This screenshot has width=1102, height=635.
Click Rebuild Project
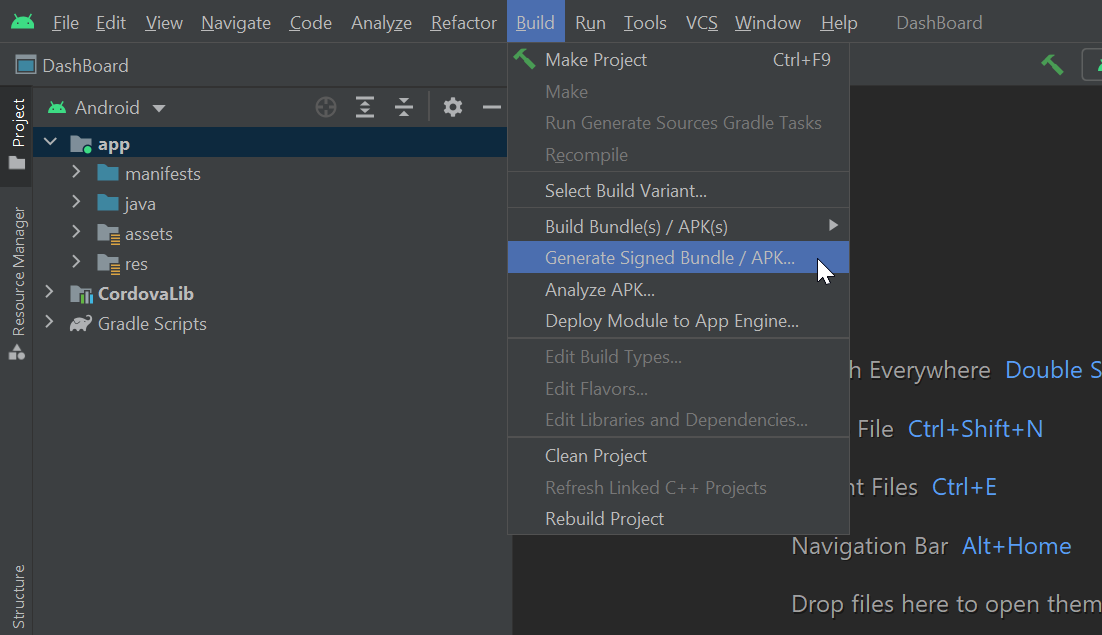click(602, 518)
